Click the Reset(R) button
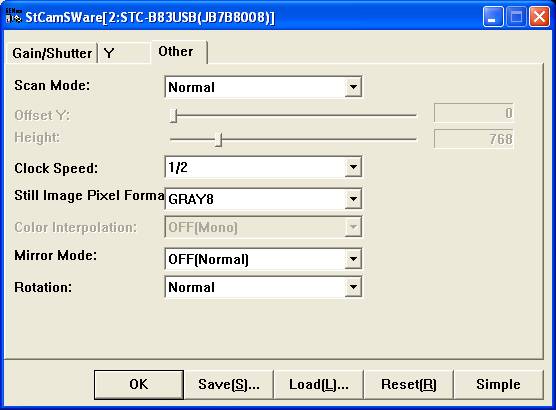The width and height of the screenshot is (556, 410). click(x=409, y=384)
